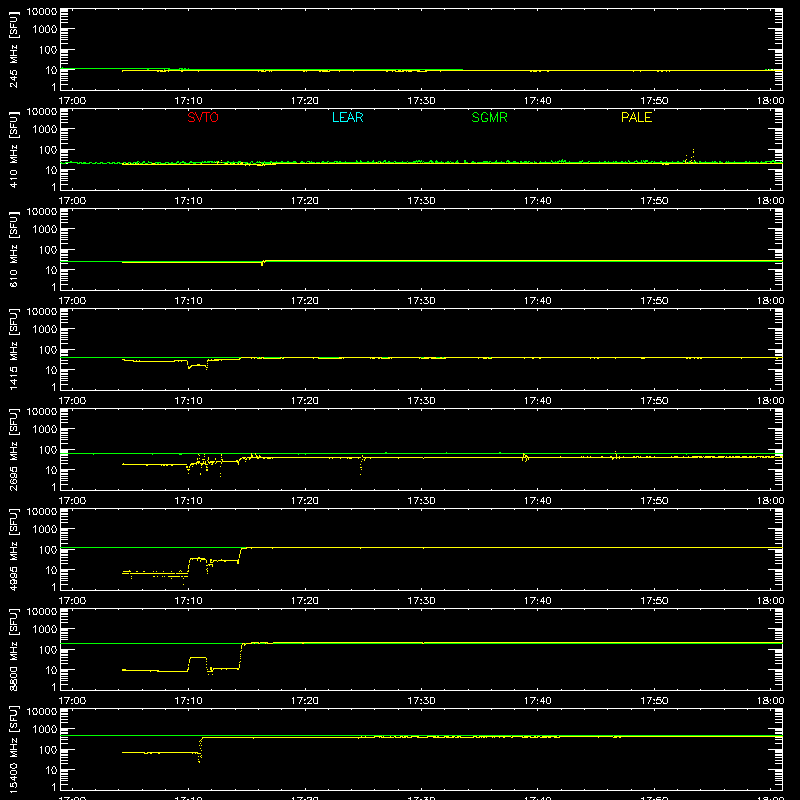Click the 245 MHz [SFU] axis title
The image size is (800, 800).
(13, 49)
